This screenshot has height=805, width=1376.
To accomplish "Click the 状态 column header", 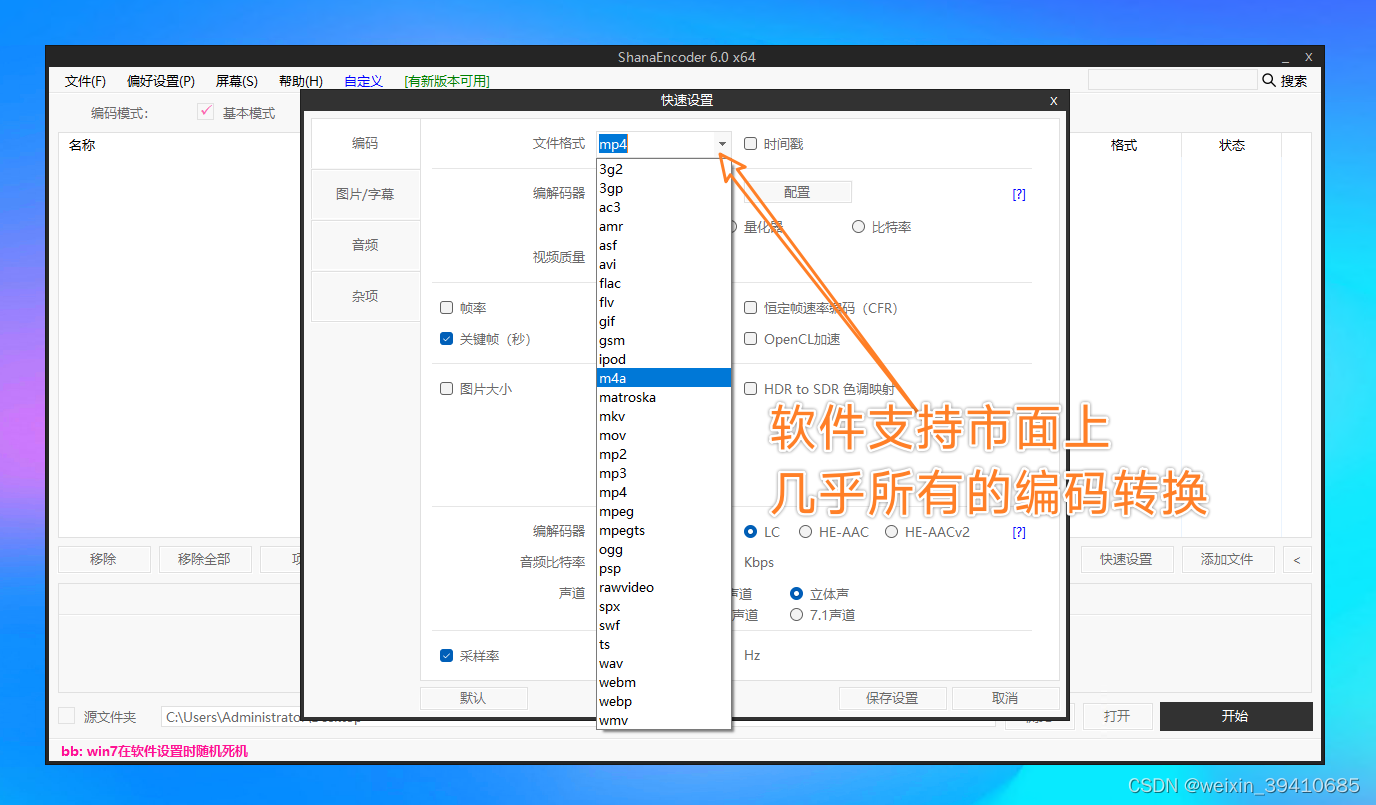I will coord(1232,145).
